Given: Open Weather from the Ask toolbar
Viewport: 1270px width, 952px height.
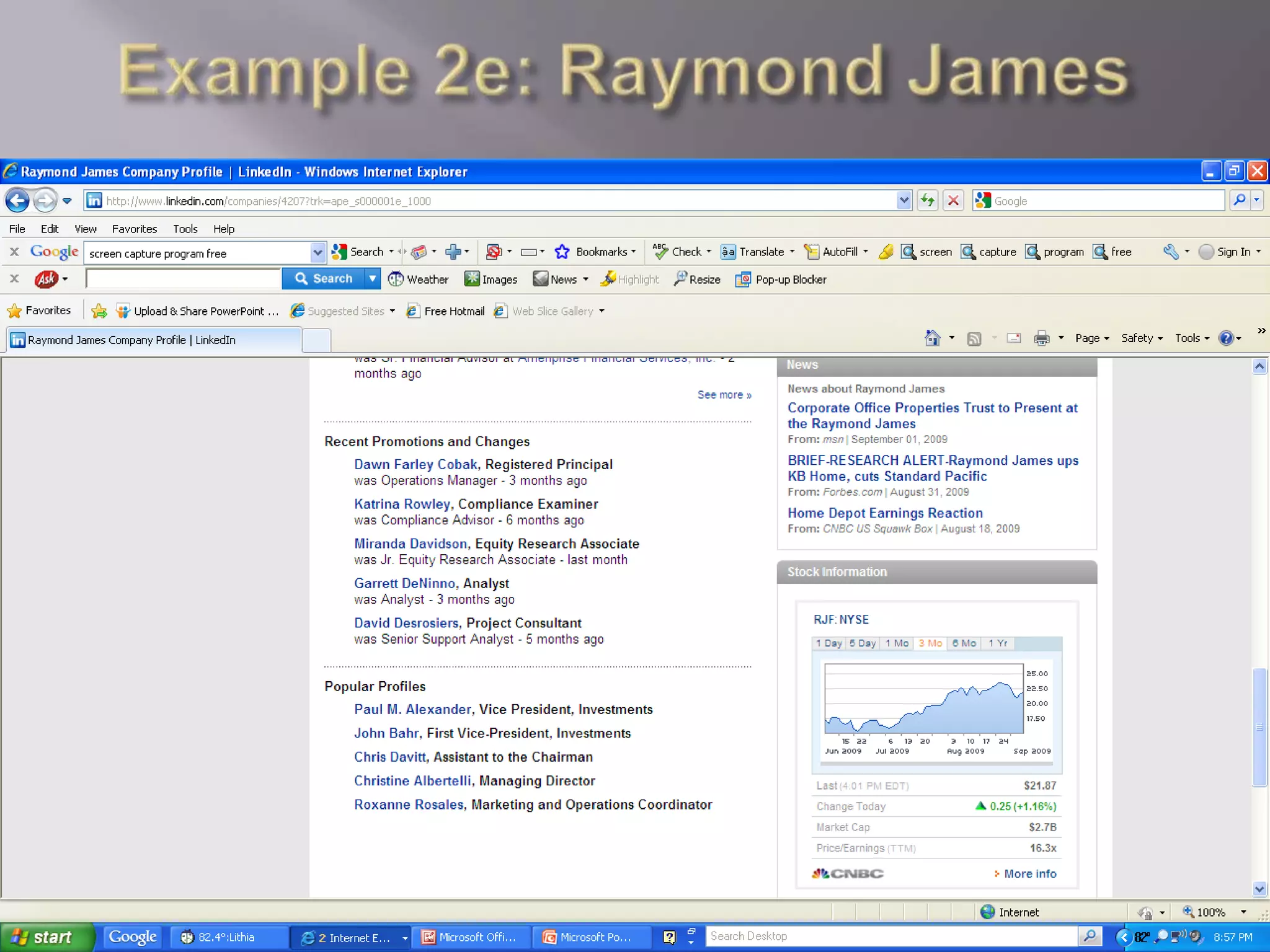Looking at the screenshot, I should pyautogui.click(x=418, y=280).
